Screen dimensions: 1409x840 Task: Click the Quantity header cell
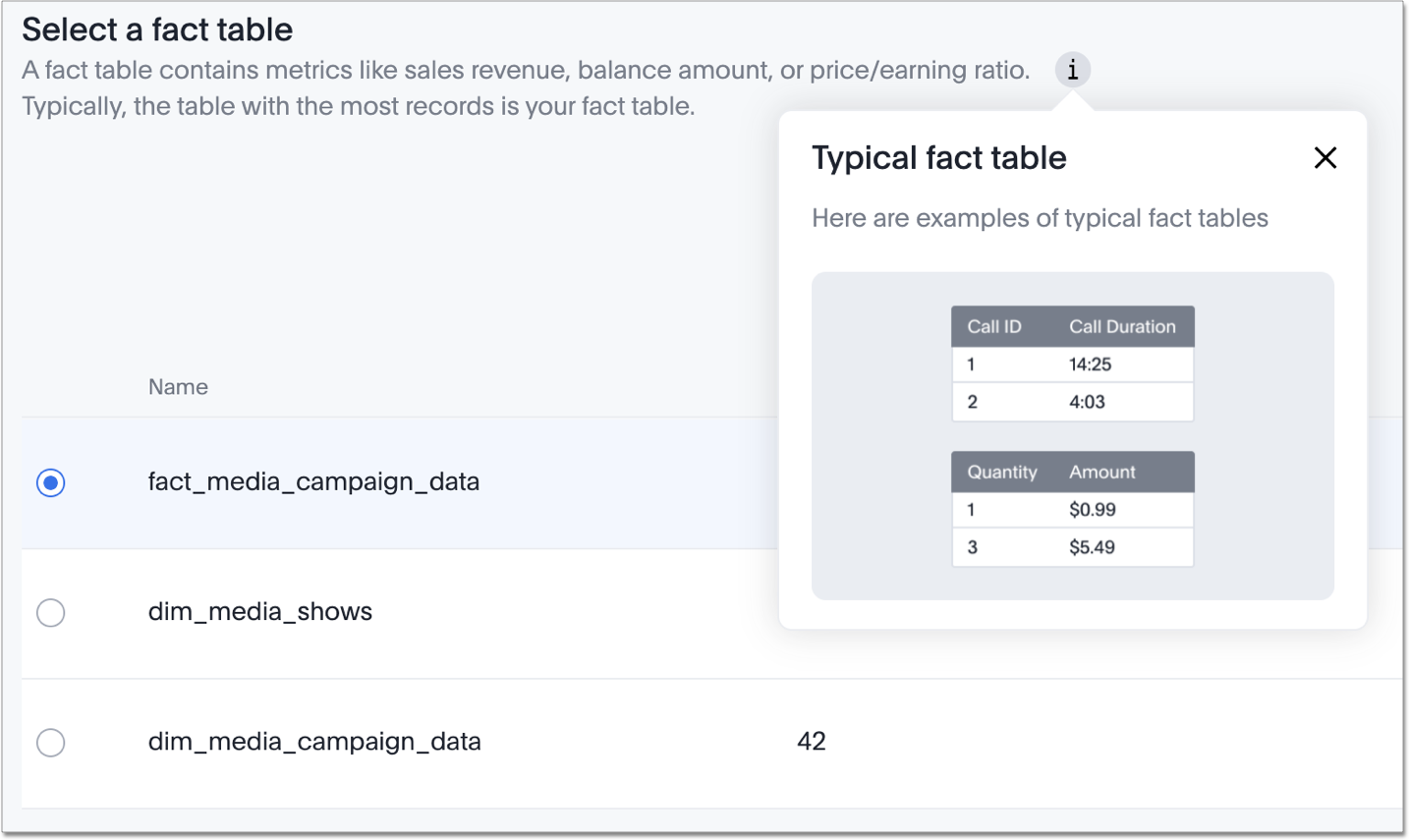[1002, 472]
